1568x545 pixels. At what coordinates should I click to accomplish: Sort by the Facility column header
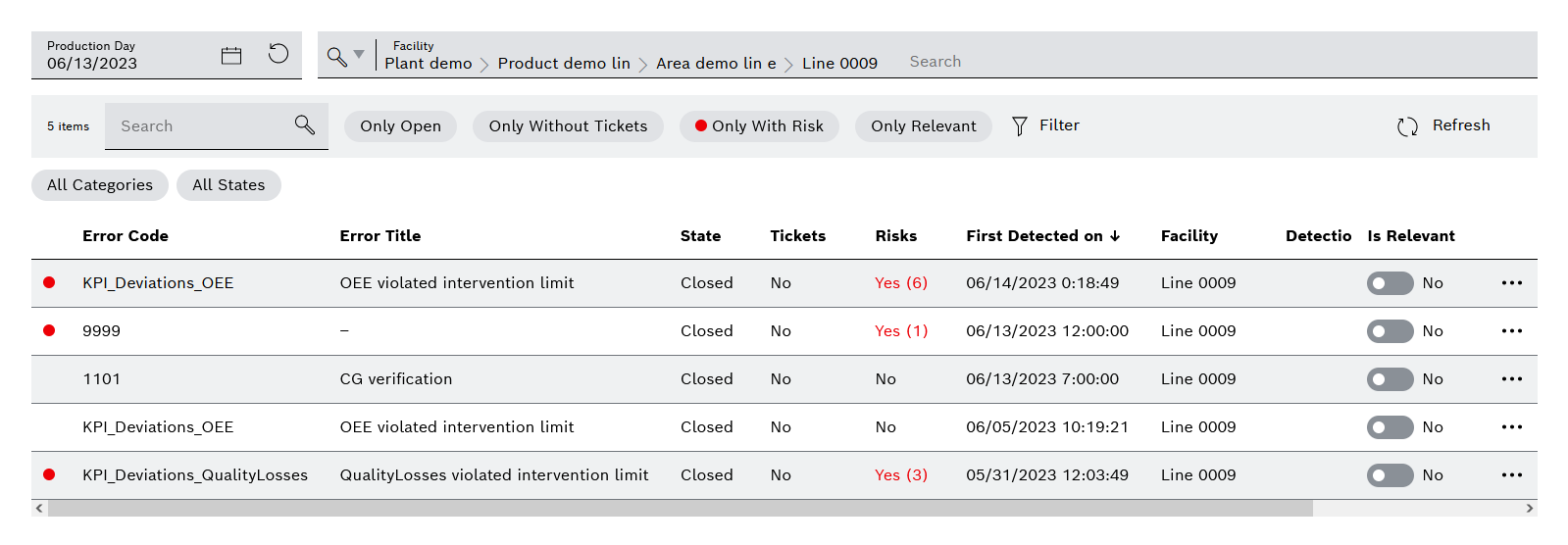coord(1189,236)
